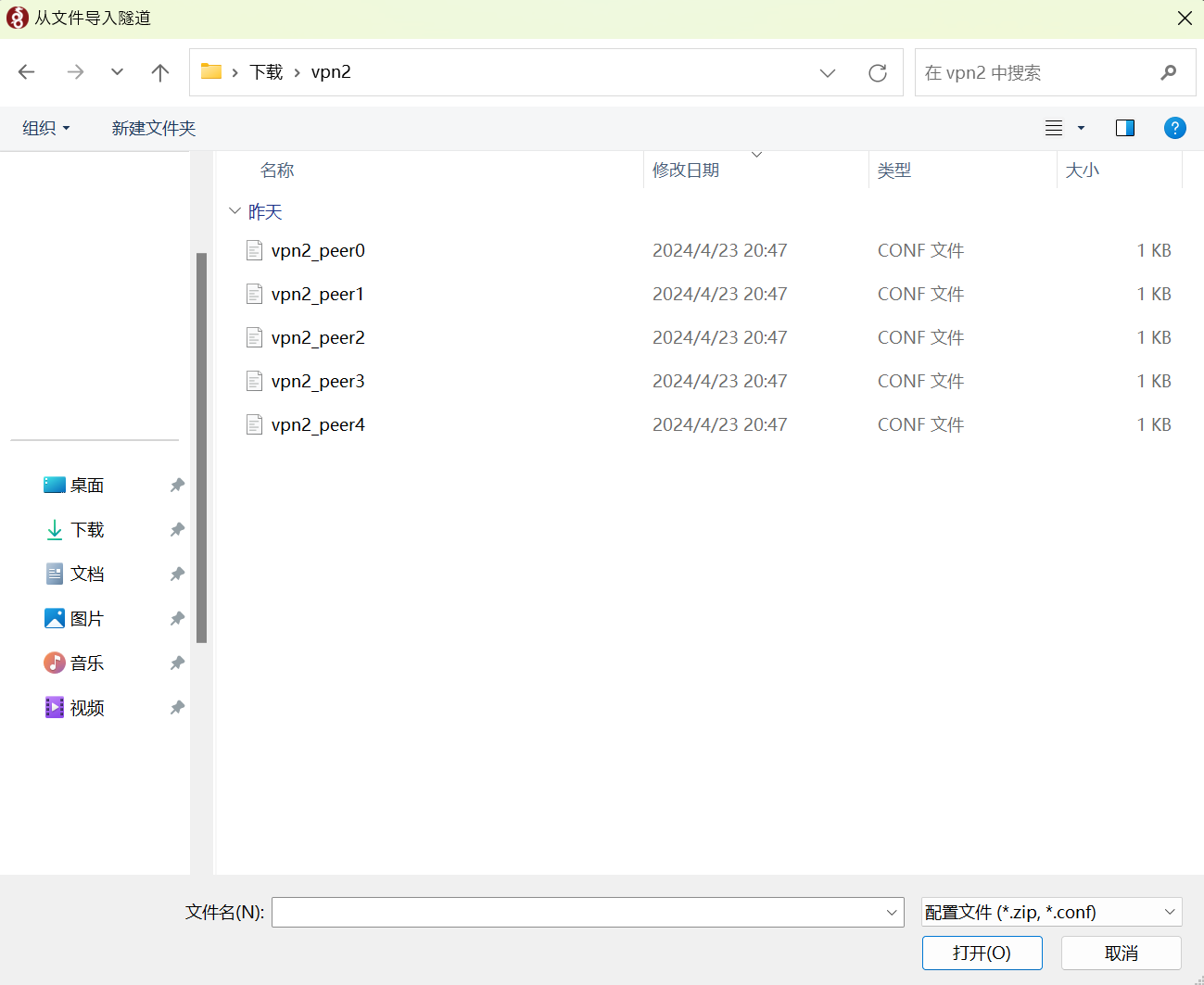
Task: Click the 取消 button
Action: [x=1121, y=953]
